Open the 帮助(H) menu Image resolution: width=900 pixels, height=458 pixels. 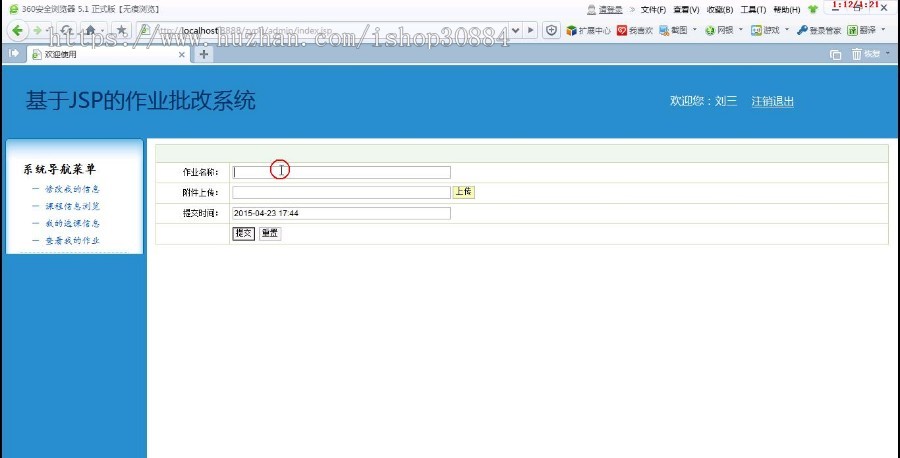point(786,10)
